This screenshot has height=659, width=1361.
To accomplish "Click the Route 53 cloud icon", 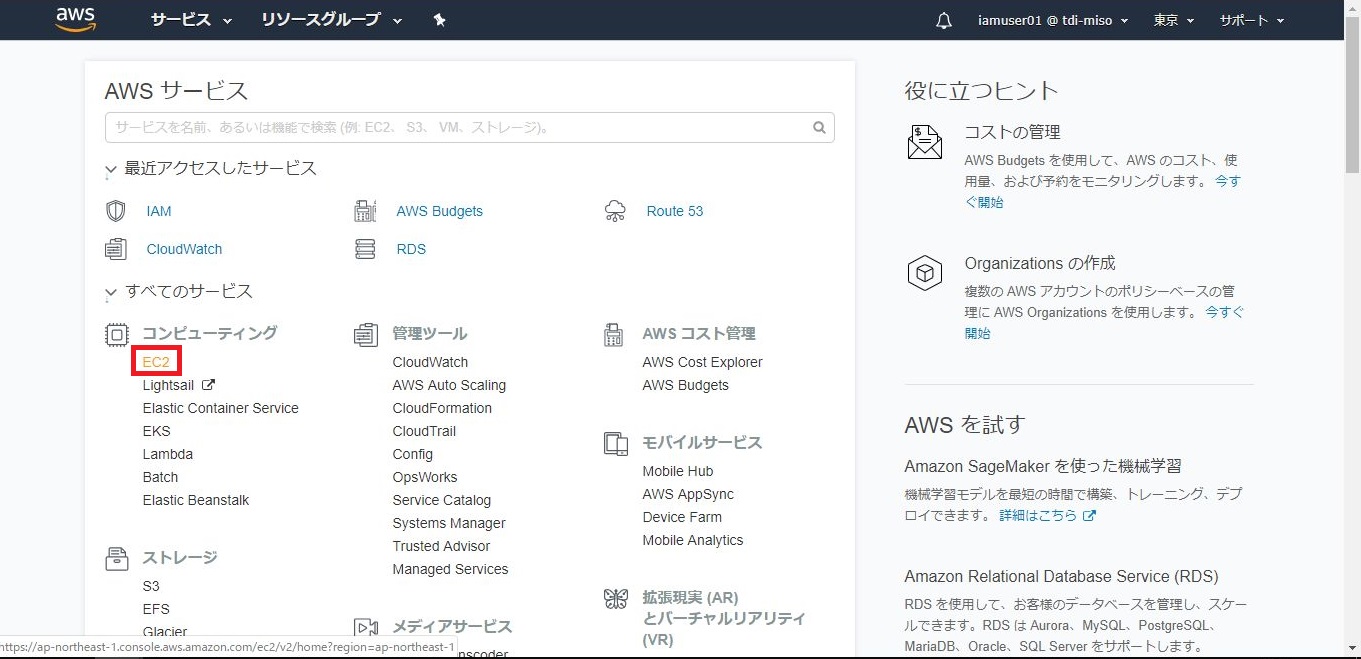I will (615, 211).
